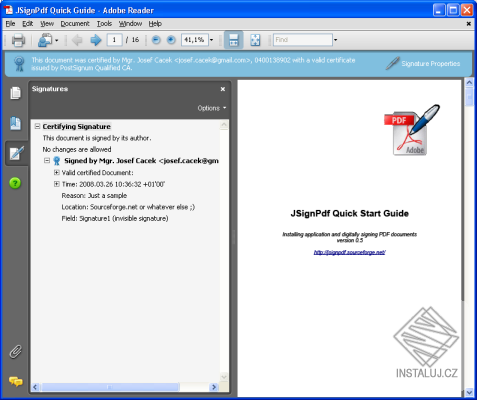Open the collaboration meeting icon
The image size is (477, 400).
pos(45,40)
